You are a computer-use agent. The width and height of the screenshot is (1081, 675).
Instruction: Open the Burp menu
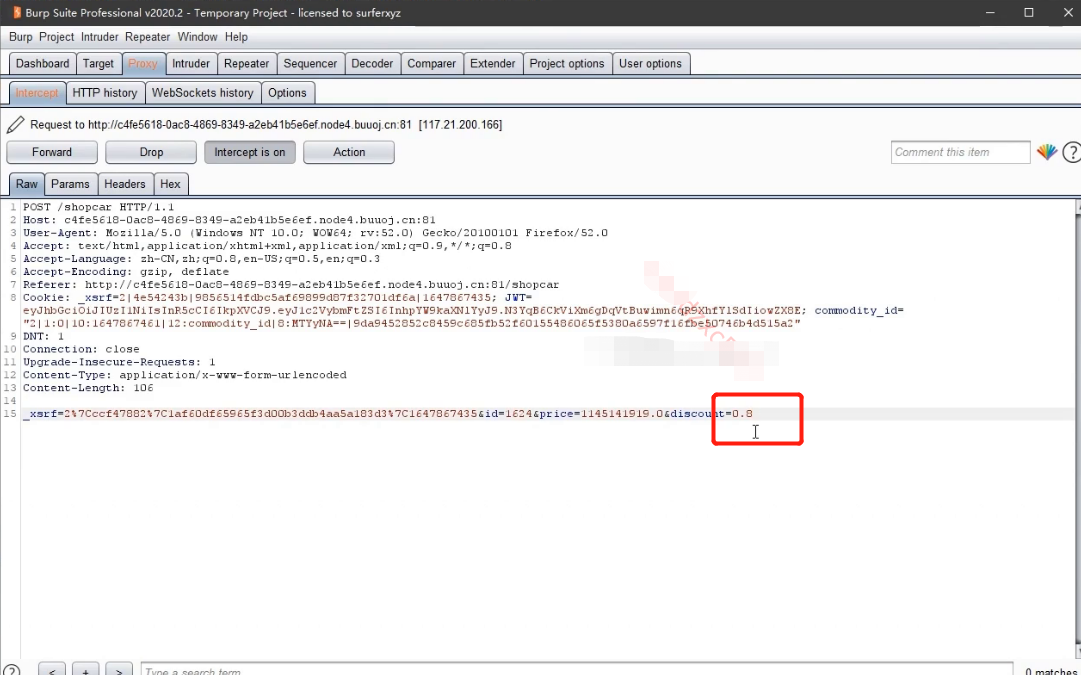pos(21,37)
